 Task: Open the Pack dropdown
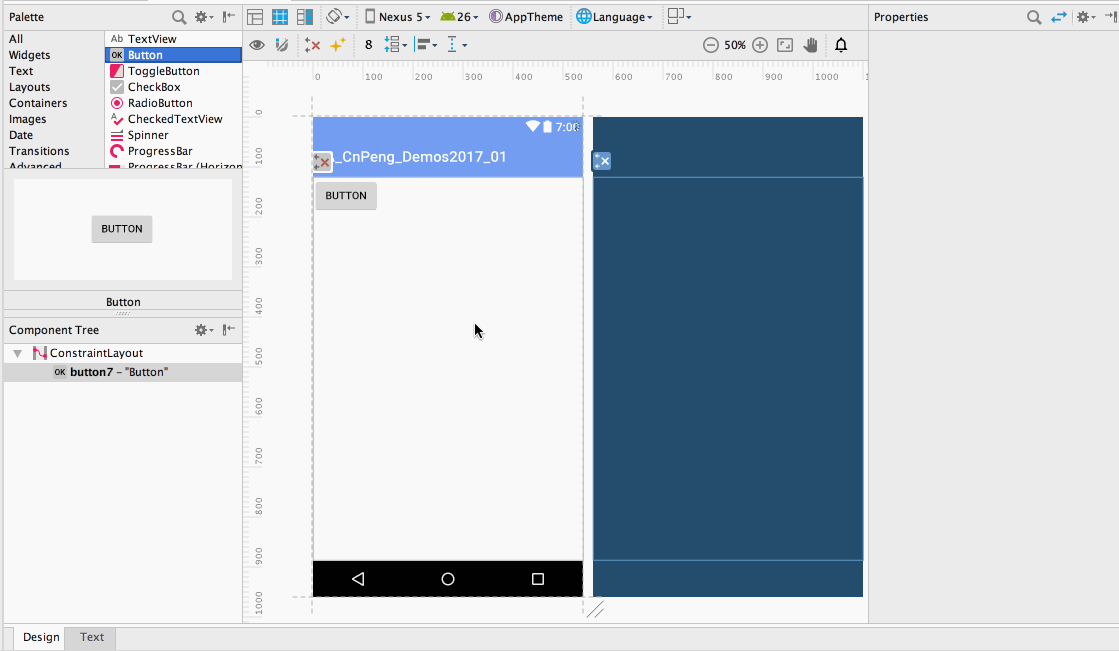(x=395, y=45)
